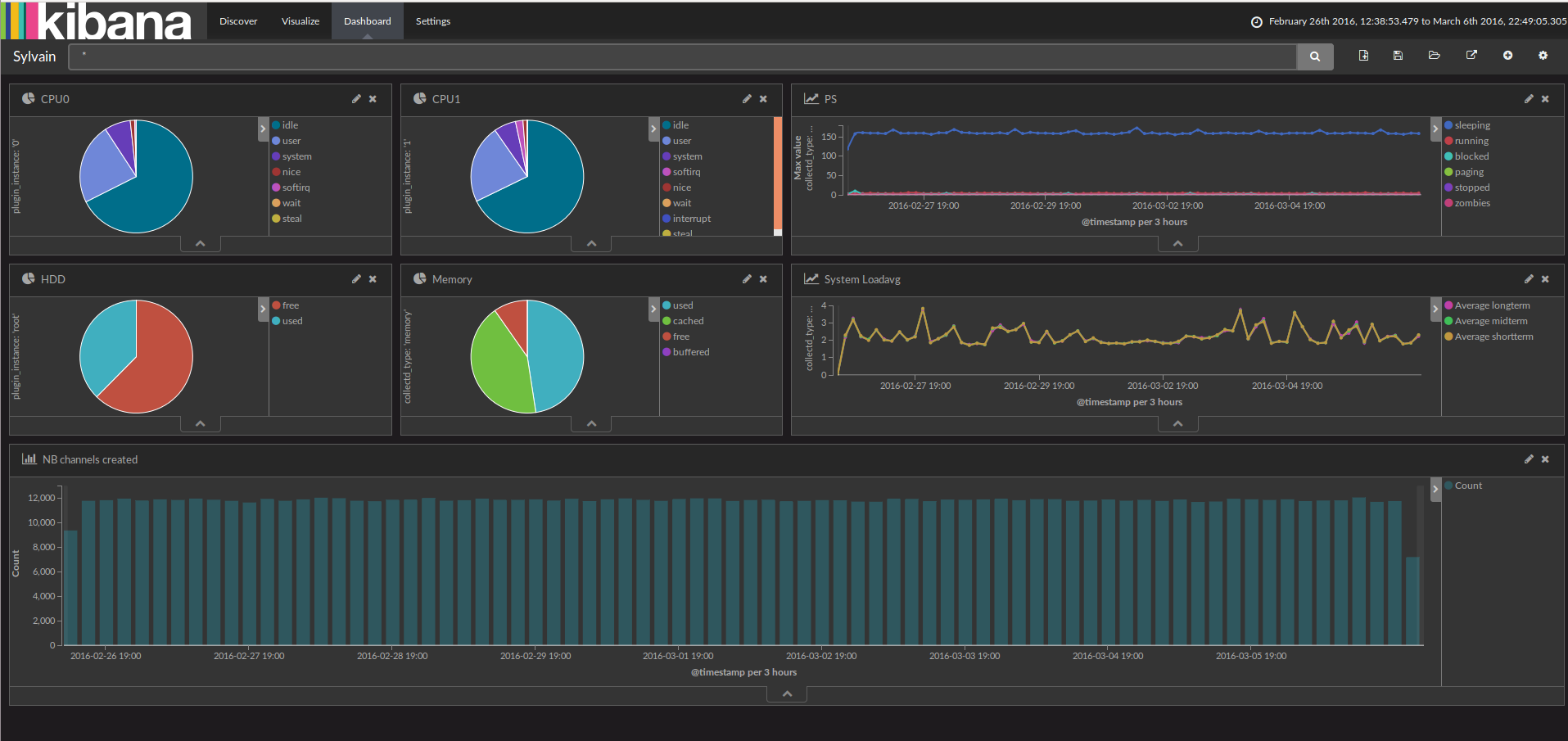Save the dashboard using floppy icon

pyautogui.click(x=1398, y=56)
